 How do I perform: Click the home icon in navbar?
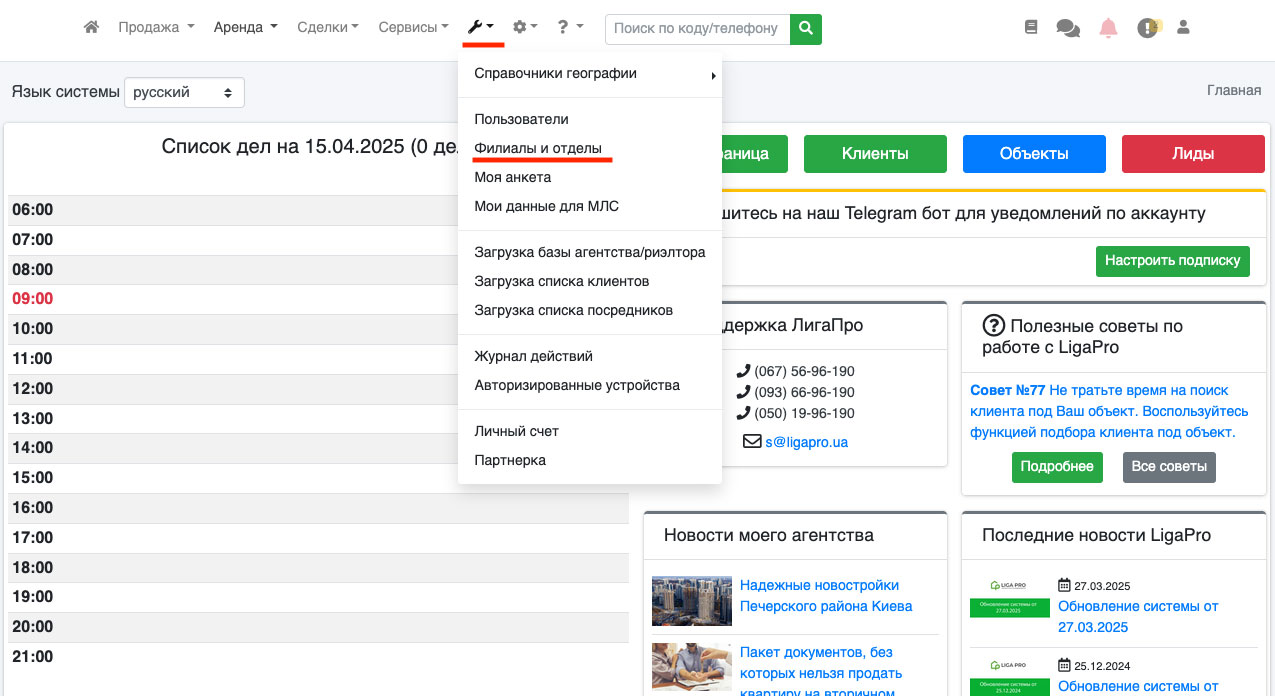pyautogui.click(x=91, y=28)
